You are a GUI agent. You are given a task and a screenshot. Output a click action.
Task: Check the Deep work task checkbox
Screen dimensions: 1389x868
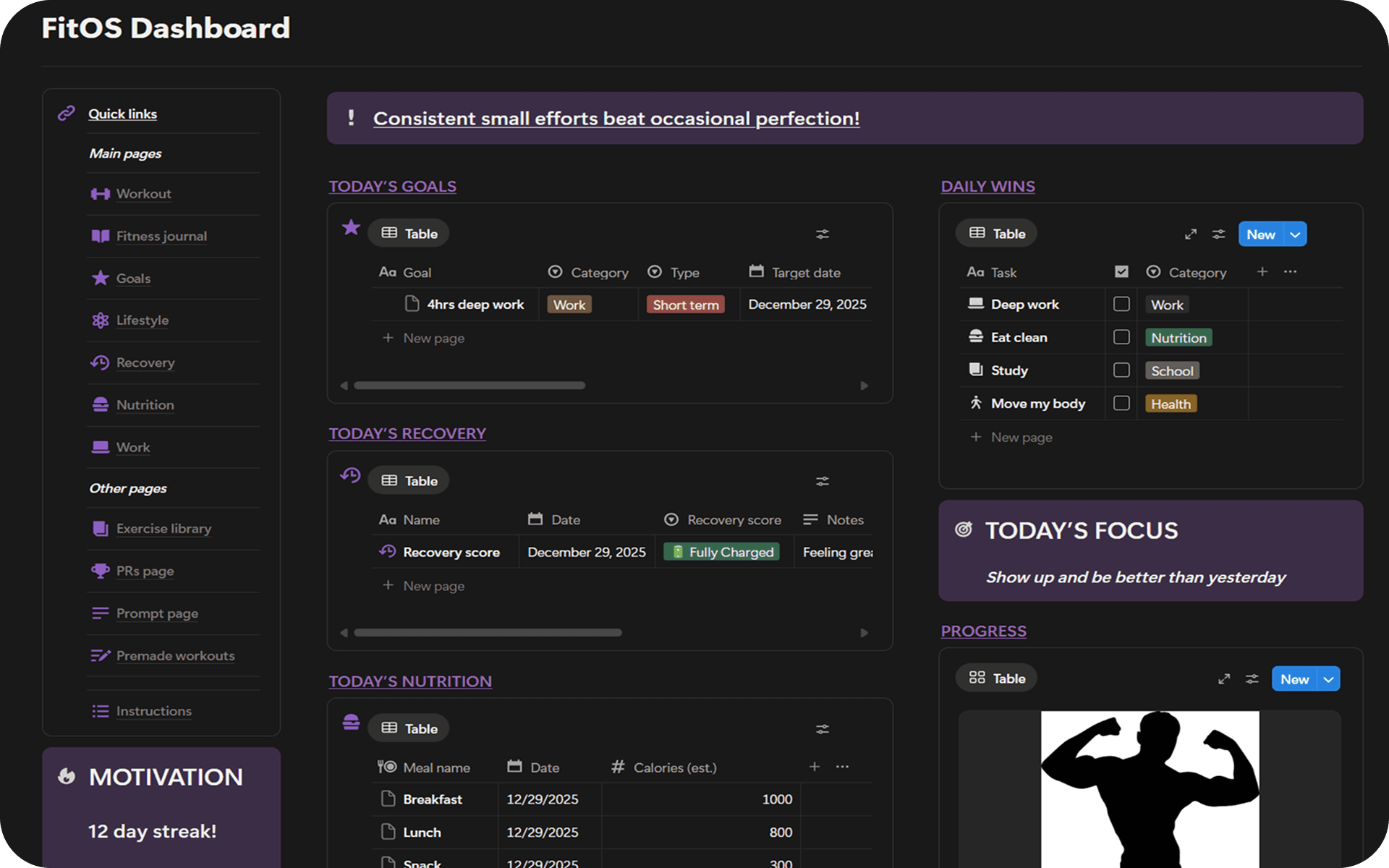pos(1121,305)
